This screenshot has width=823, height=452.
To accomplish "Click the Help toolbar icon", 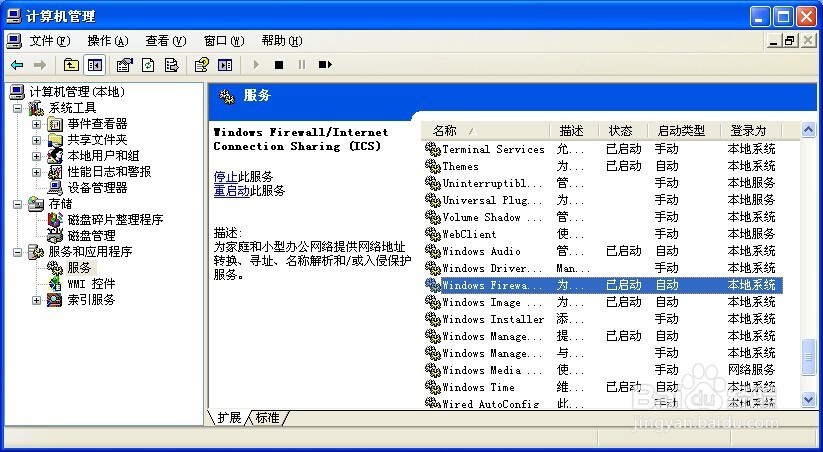I will tap(202, 65).
